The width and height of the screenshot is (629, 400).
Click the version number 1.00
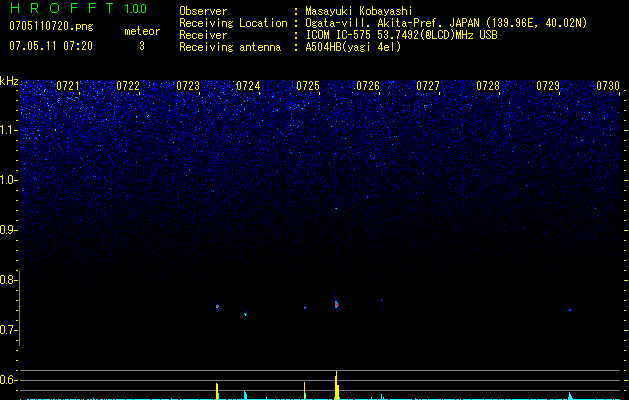click(x=136, y=9)
